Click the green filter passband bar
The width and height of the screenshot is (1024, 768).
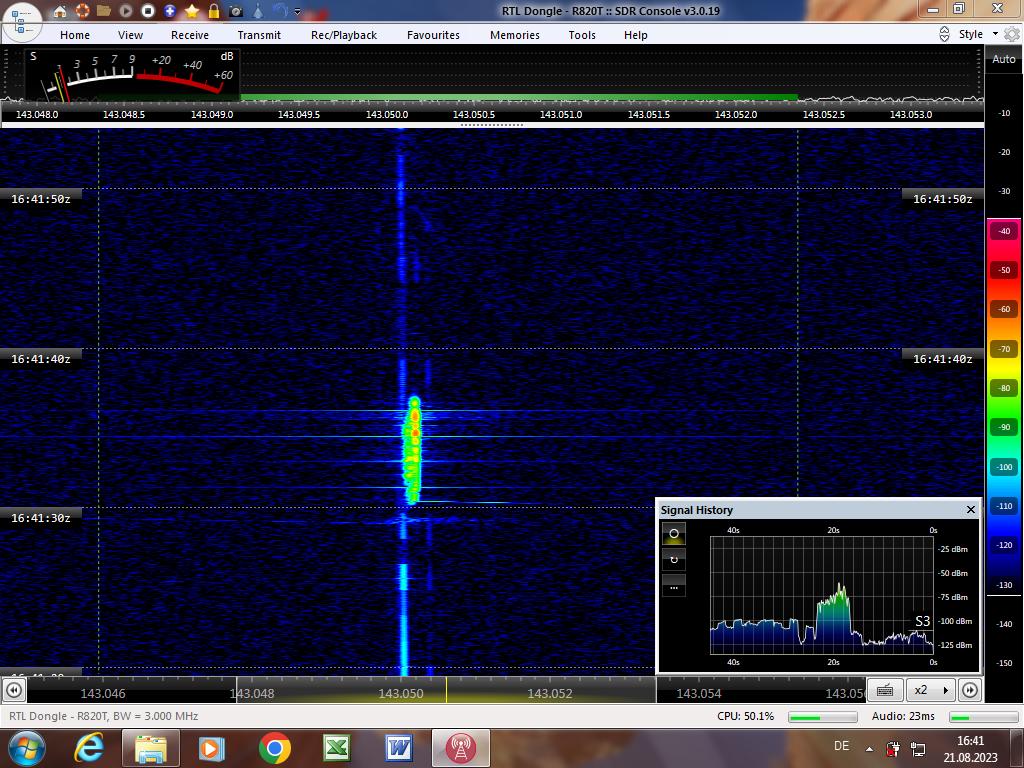click(x=519, y=98)
